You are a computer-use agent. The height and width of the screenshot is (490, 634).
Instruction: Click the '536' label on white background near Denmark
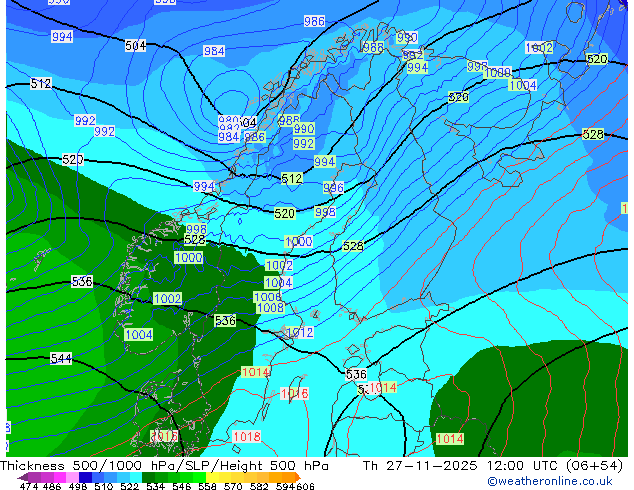click(x=356, y=374)
